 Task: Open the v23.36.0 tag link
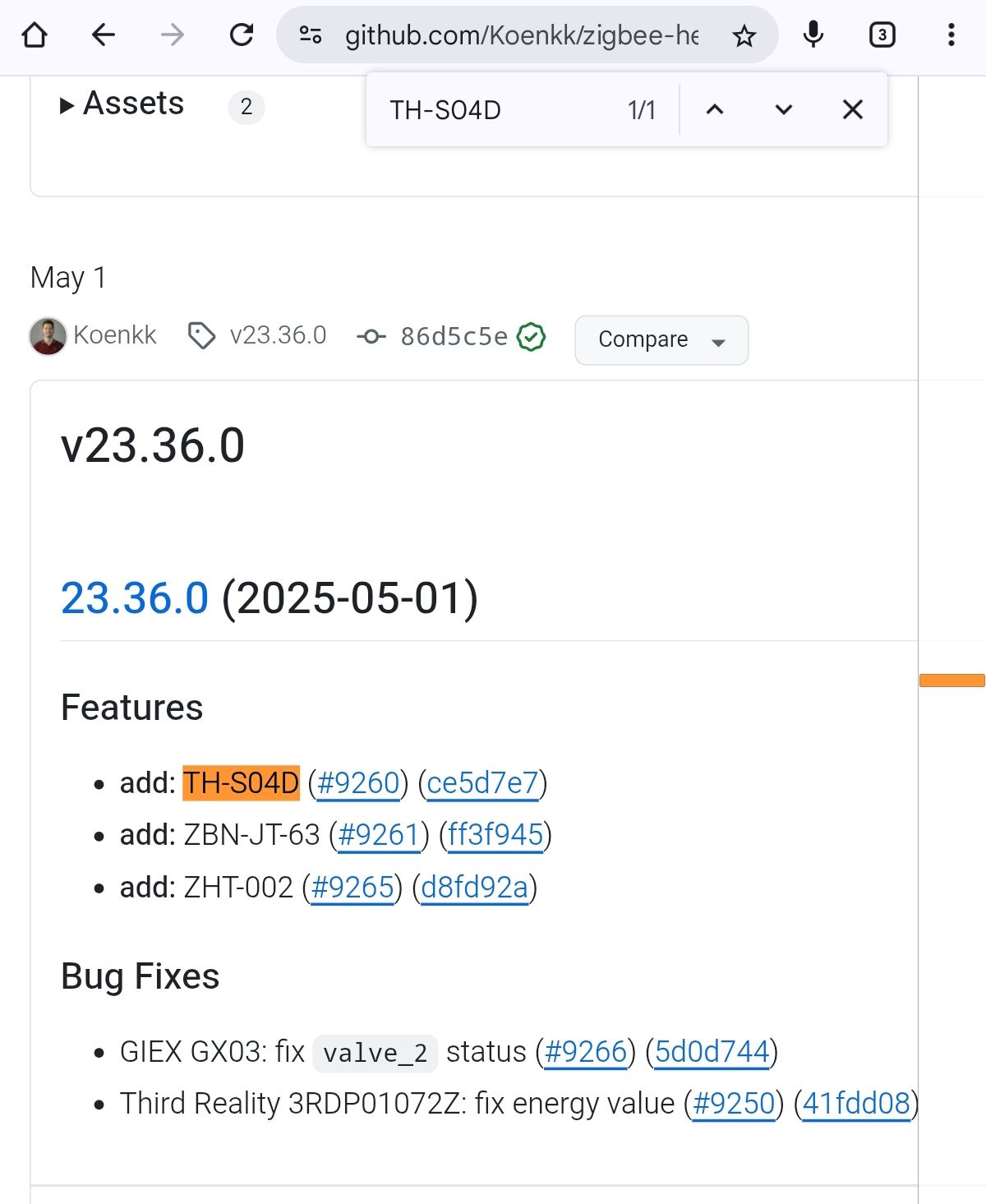click(x=278, y=335)
